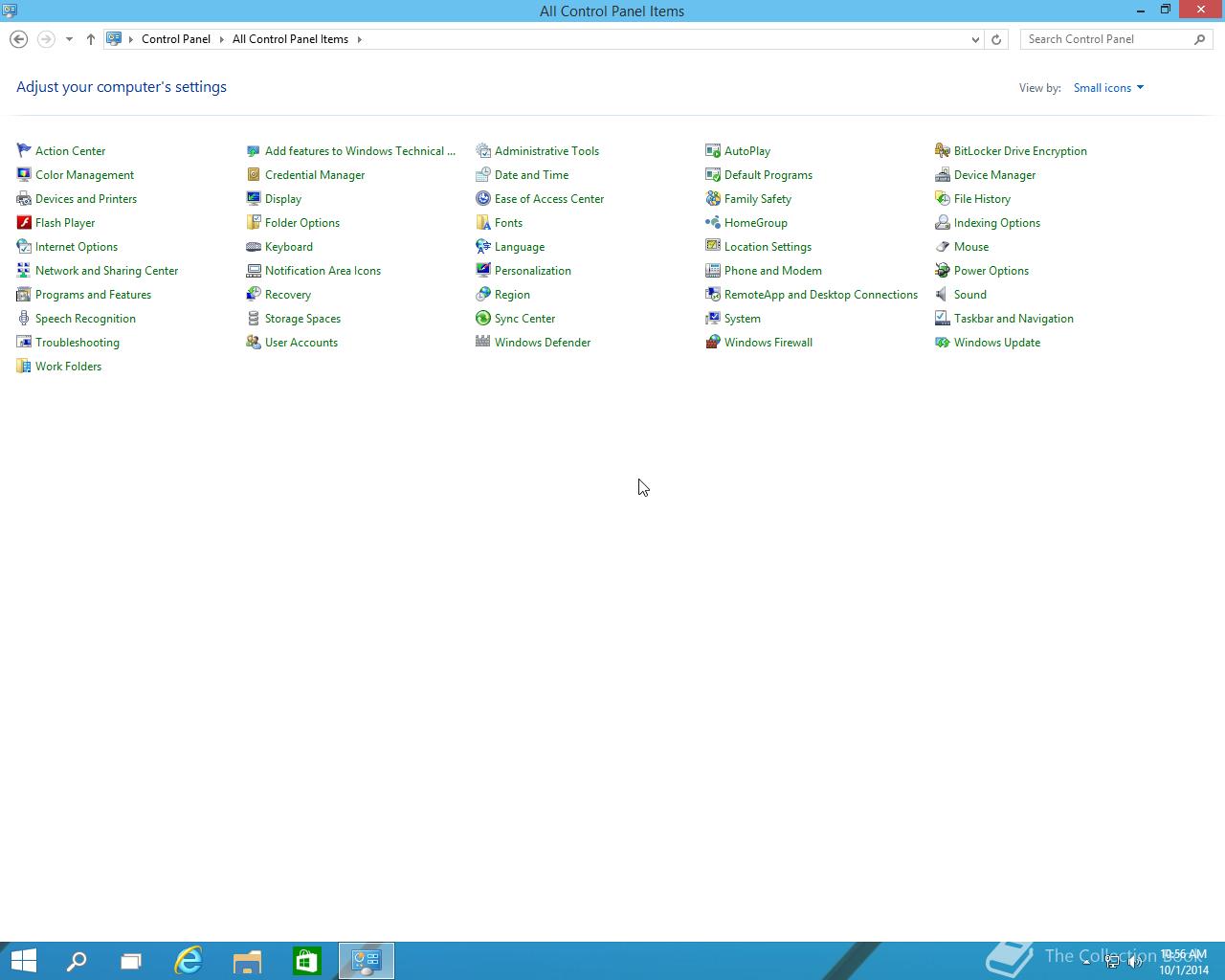This screenshot has height=980, width=1225.
Task: Open the AutoPlay icon
Action: [713, 150]
